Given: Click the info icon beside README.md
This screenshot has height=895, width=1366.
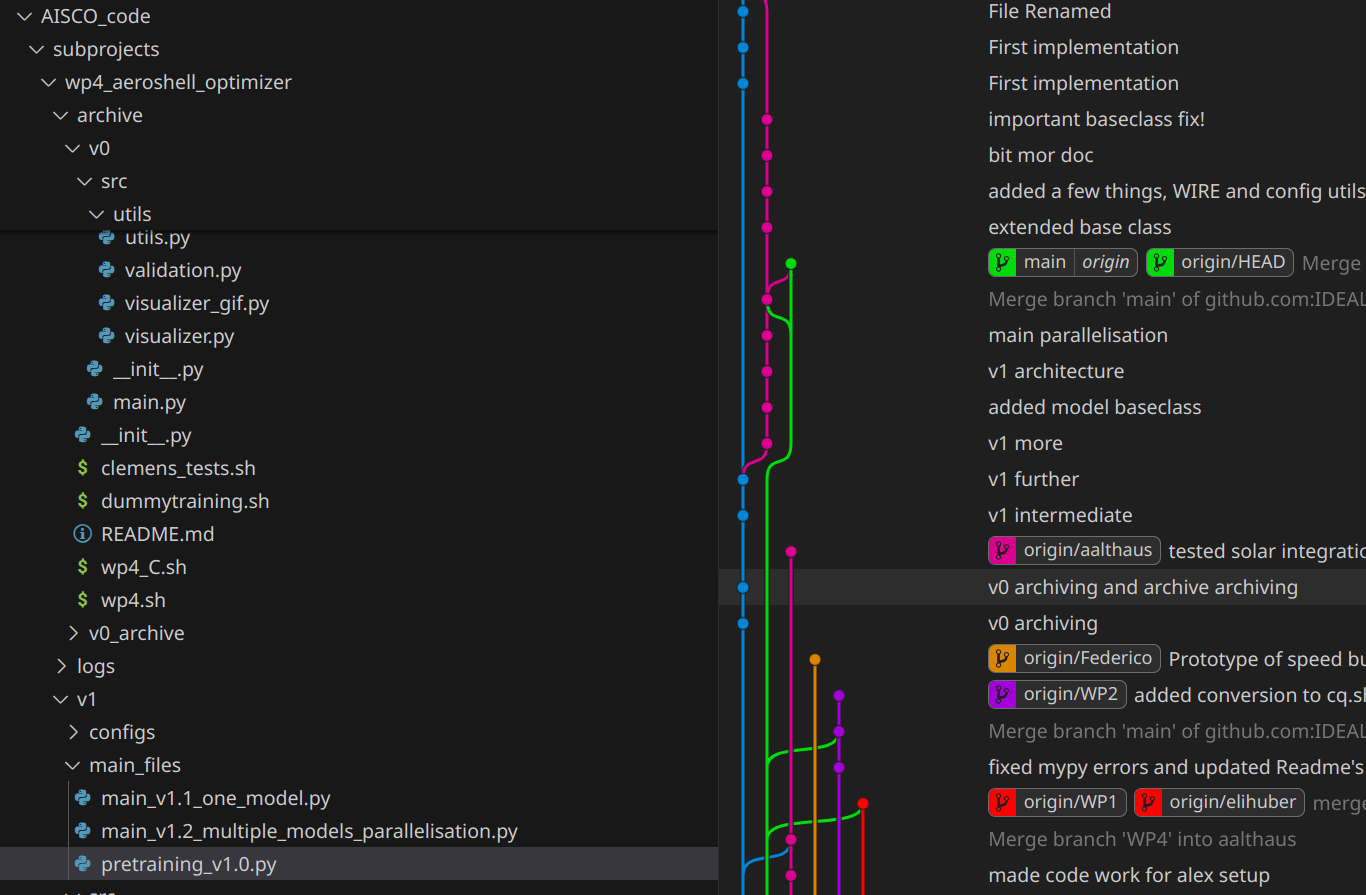Looking at the screenshot, I should tap(82, 534).
